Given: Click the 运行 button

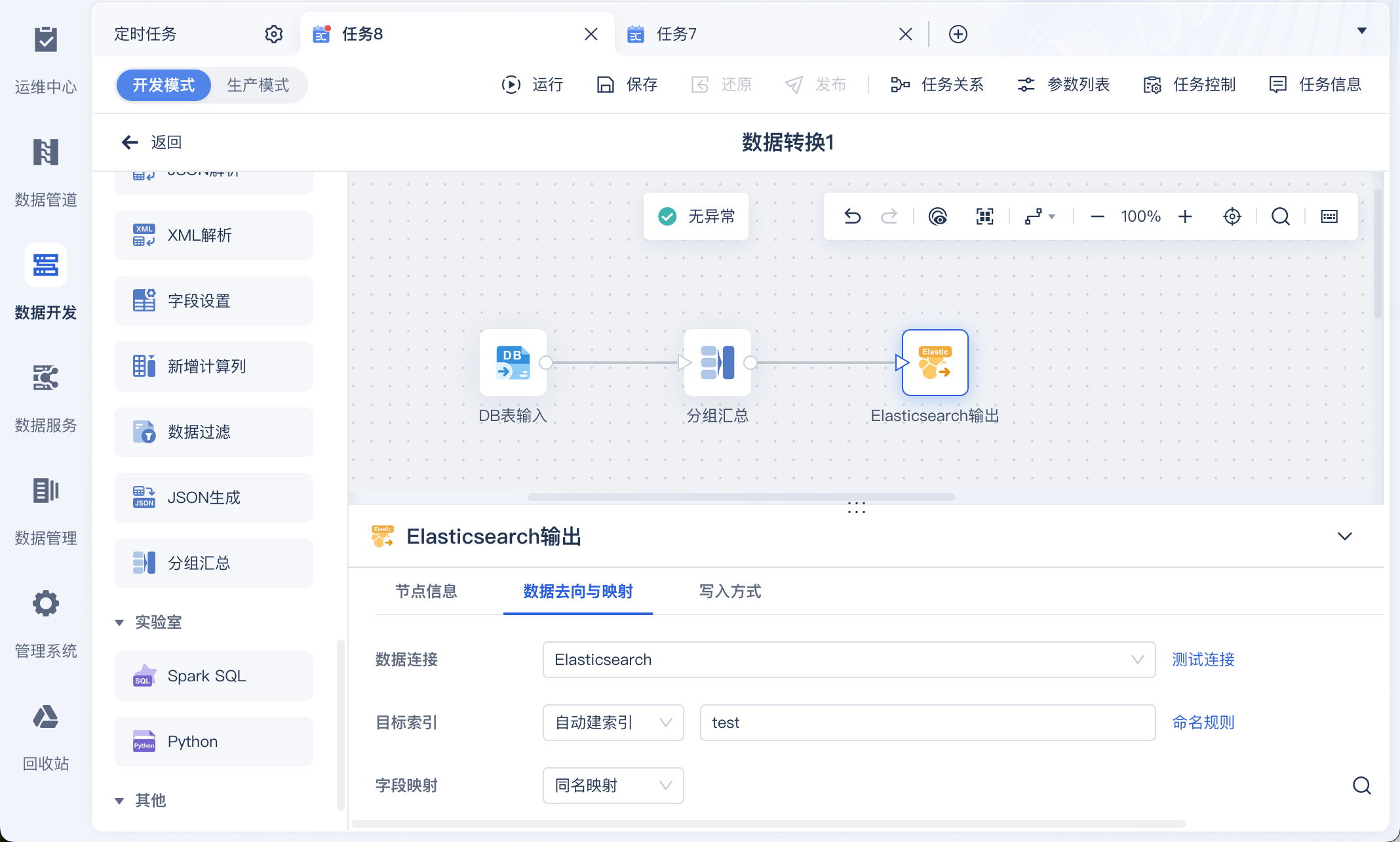Looking at the screenshot, I should pyautogui.click(x=532, y=85).
